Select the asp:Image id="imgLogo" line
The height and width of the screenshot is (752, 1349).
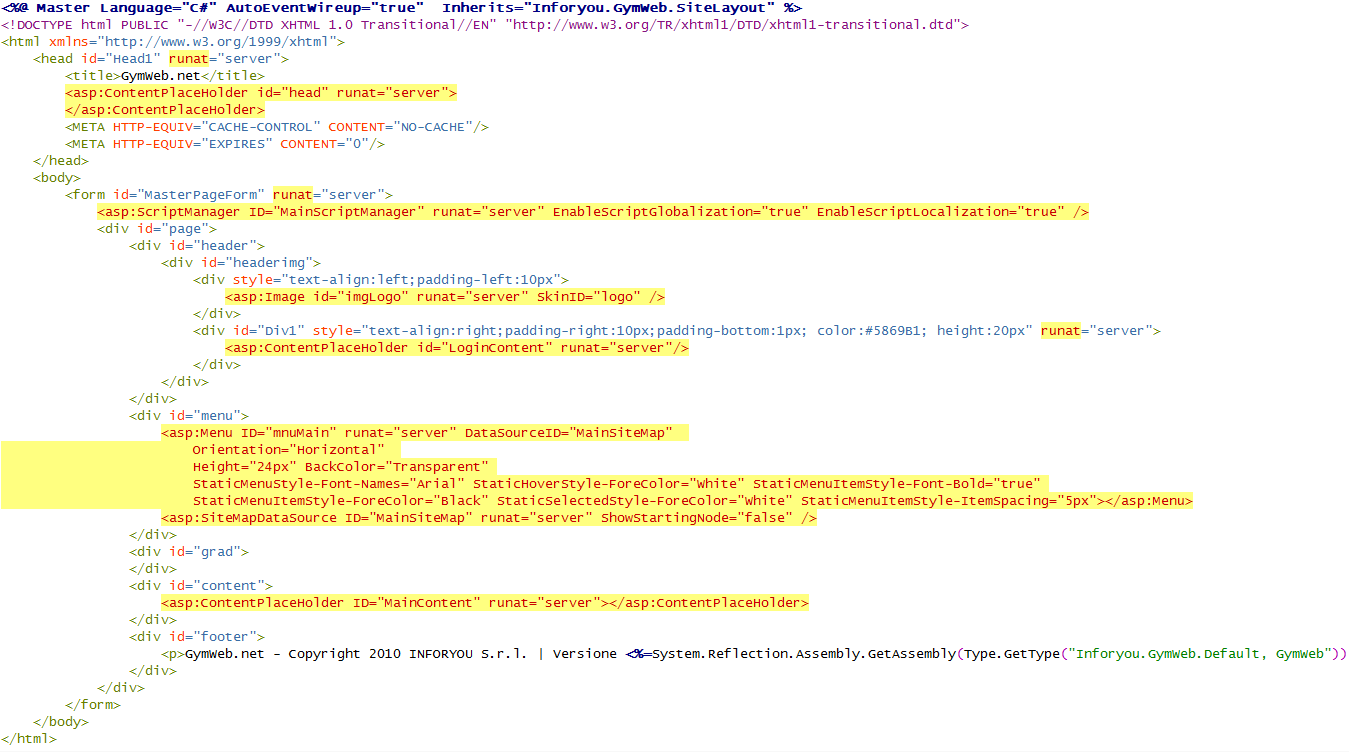click(x=445, y=296)
